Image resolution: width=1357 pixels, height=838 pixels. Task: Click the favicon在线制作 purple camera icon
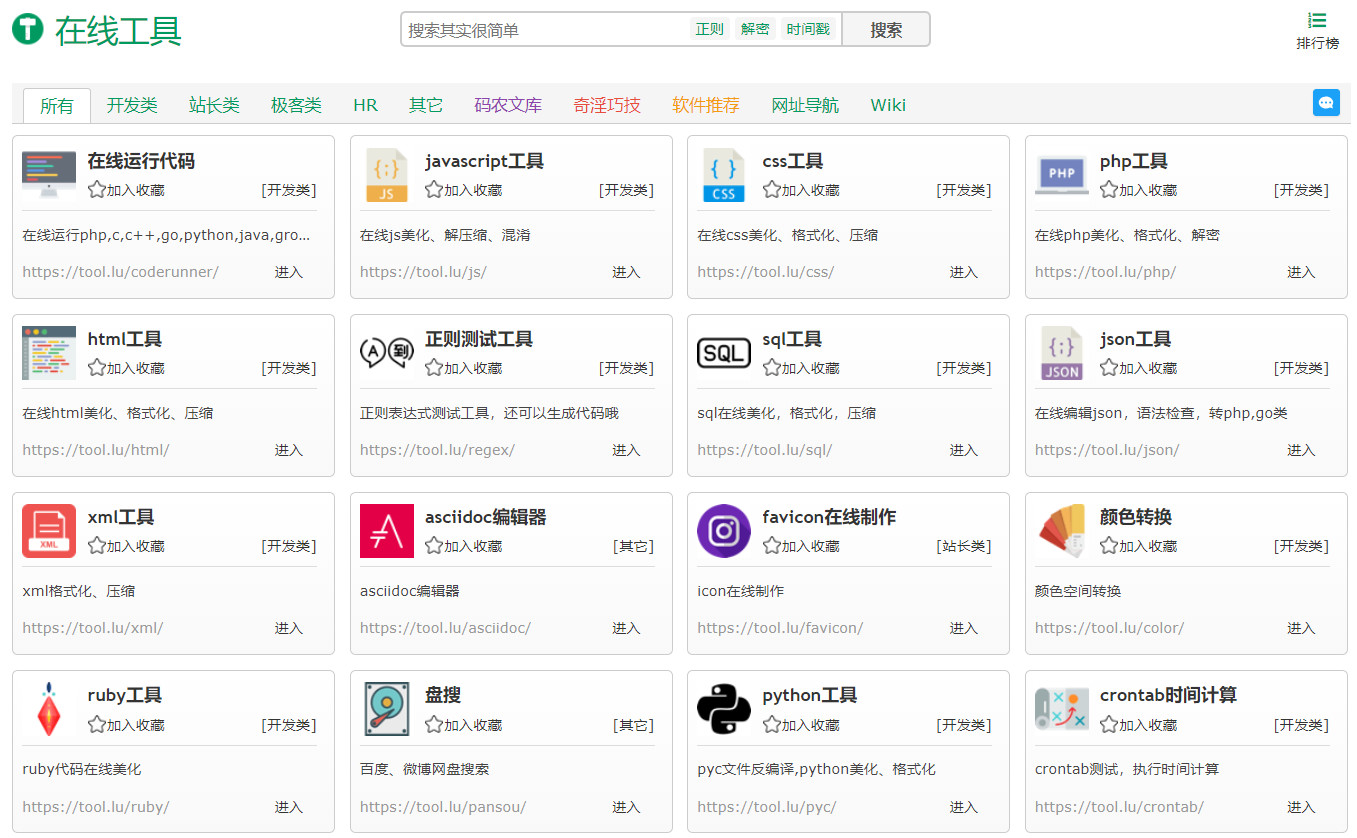point(724,531)
